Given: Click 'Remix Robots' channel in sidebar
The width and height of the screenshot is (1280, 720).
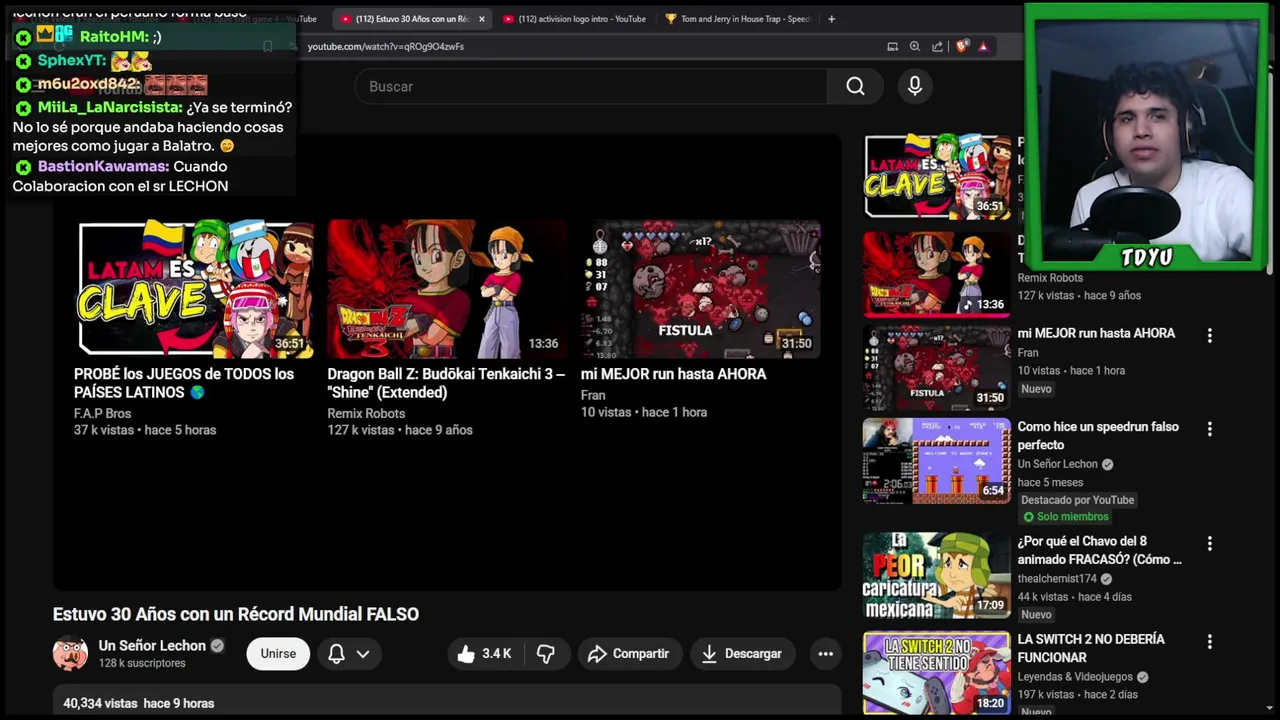Looking at the screenshot, I should click(x=1050, y=278).
